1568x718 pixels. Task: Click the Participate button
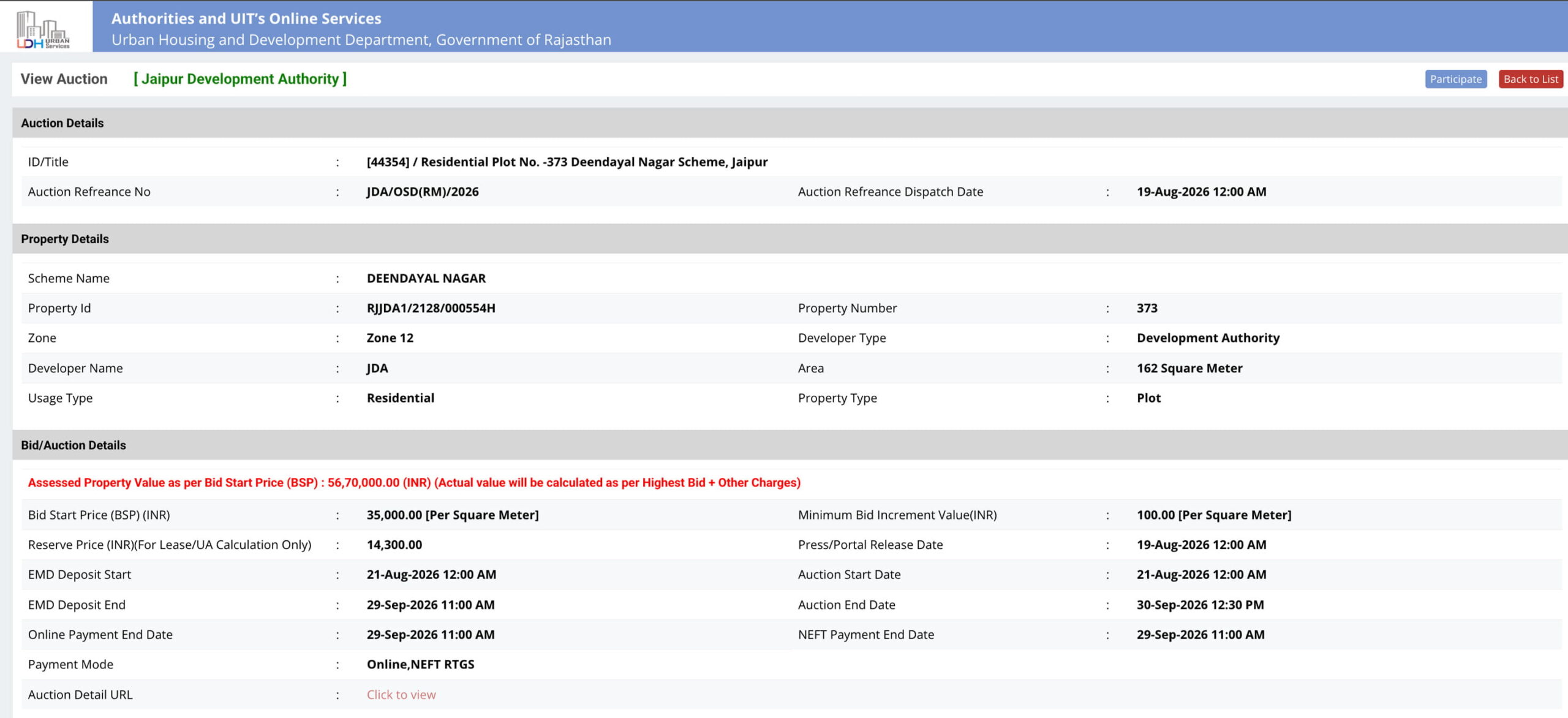tap(1455, 79)
